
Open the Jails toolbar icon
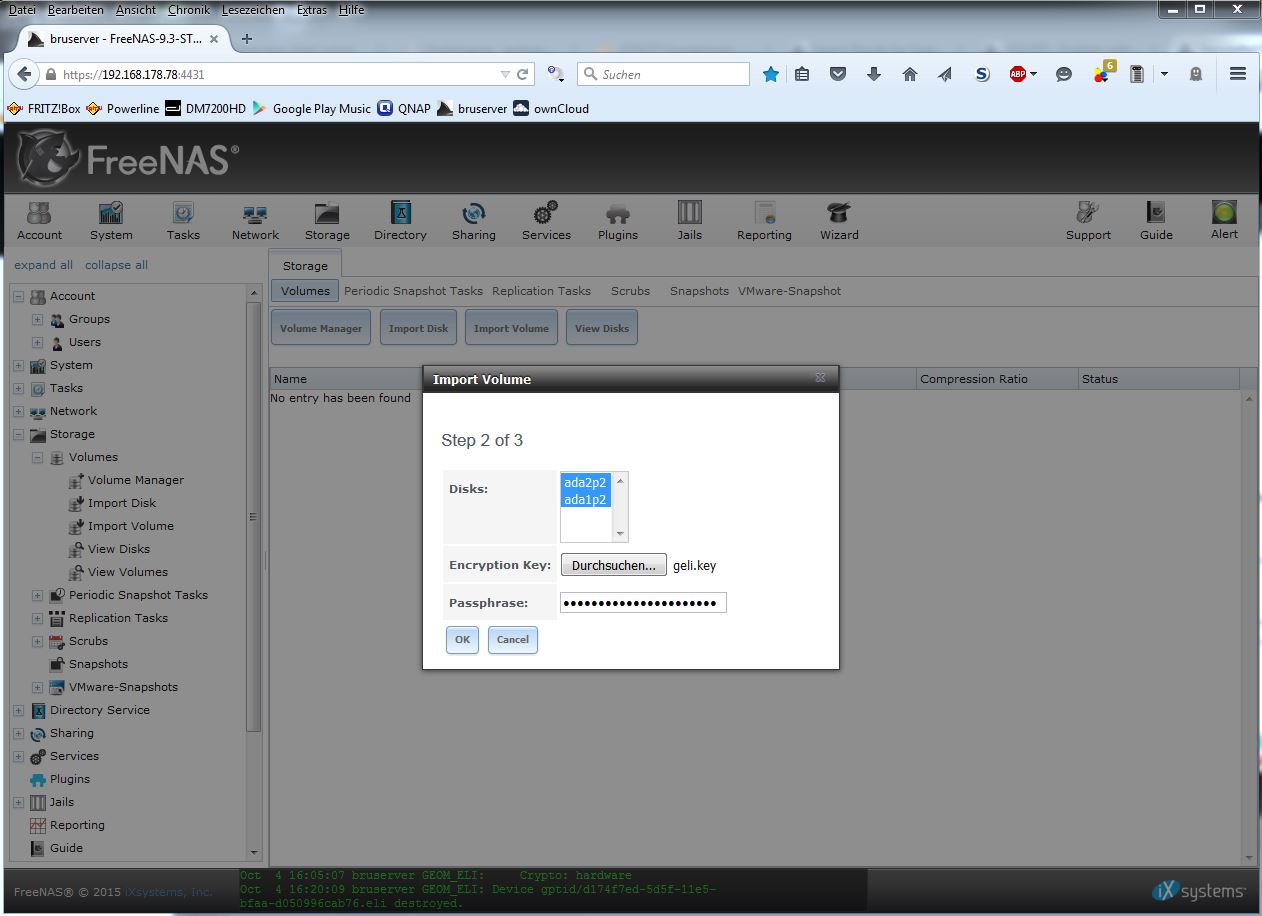689,220
